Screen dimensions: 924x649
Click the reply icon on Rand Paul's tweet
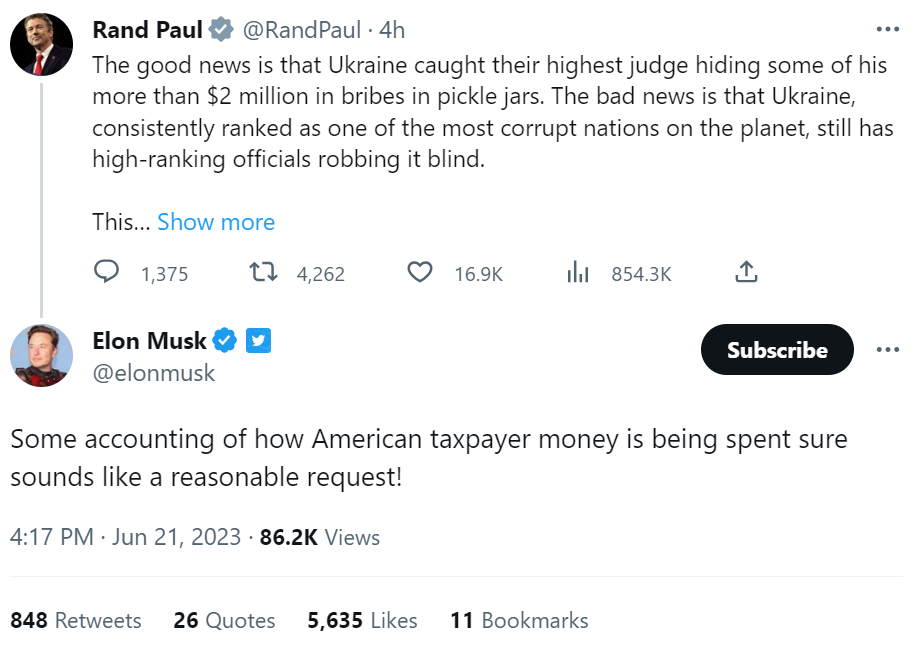[107, 272]
